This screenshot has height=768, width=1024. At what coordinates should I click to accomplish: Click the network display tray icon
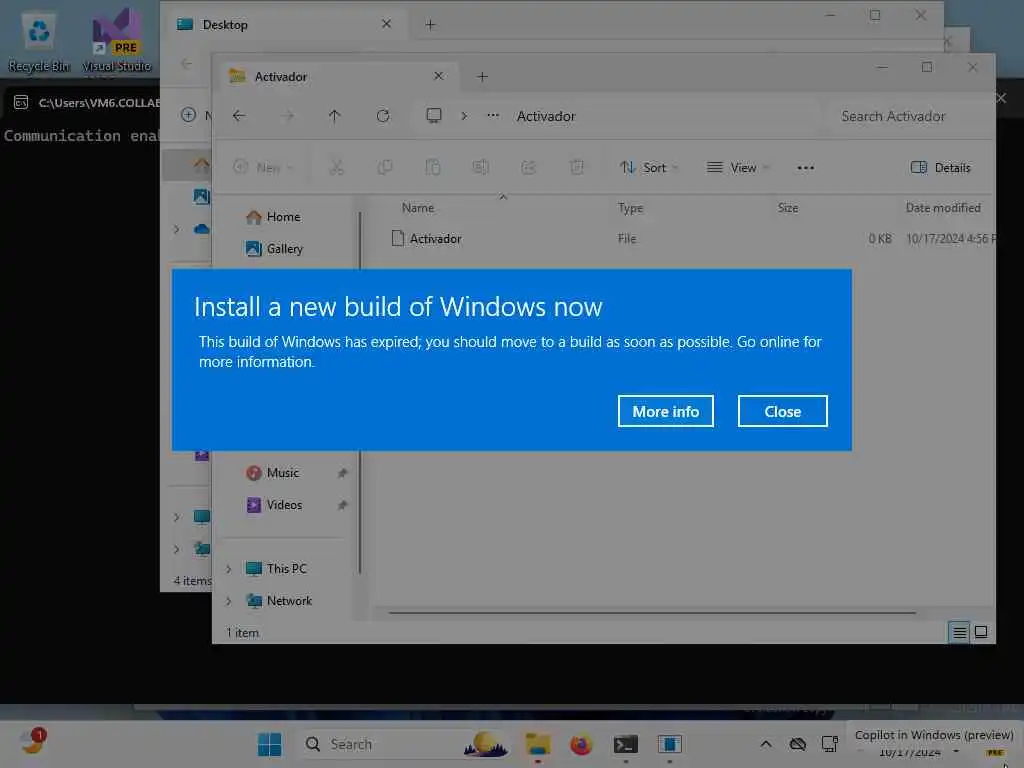829,744
